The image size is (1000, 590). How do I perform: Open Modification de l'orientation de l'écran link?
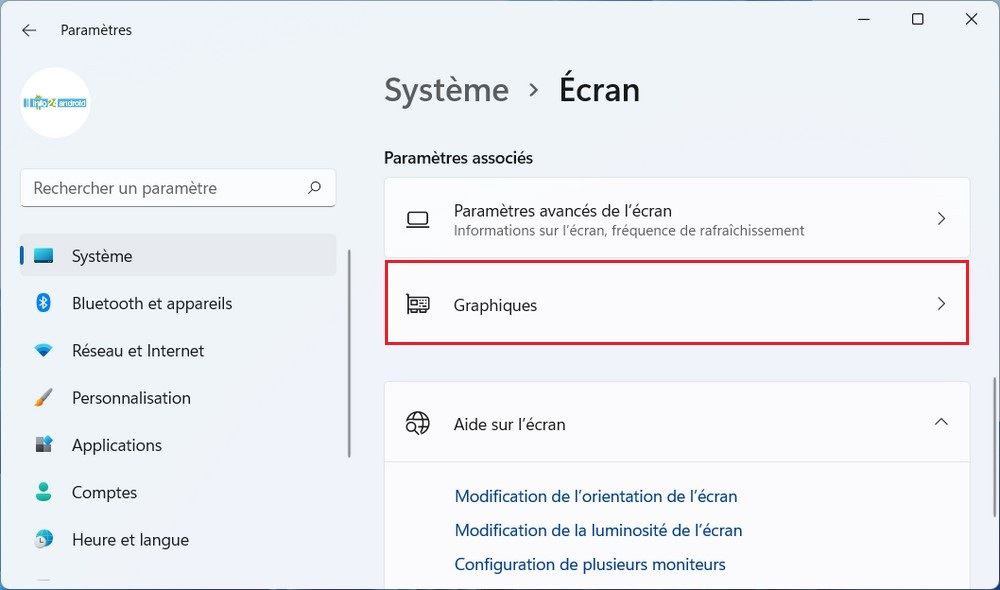pyautogui.click(x=595, y=496)
